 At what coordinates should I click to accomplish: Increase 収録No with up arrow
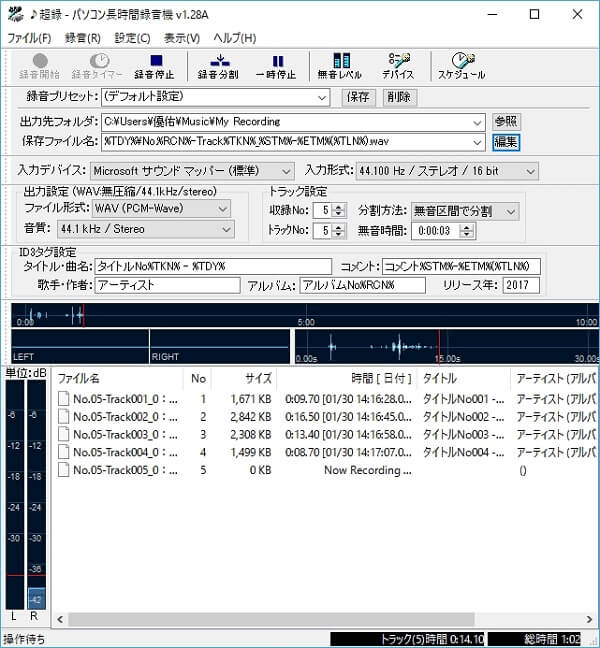pos(339,207)
